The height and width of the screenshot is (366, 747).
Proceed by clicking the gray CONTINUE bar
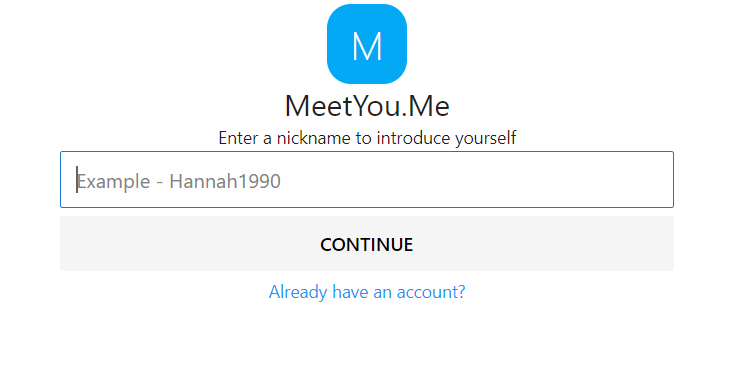pyautogui.click(x=367, y=244)
